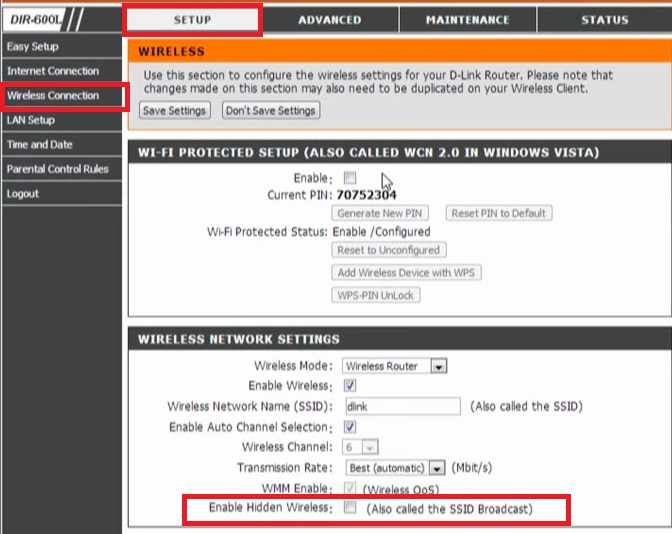
Task: Open the Maintenance tab
Action: pyautogui.click(x=467, y=20)
